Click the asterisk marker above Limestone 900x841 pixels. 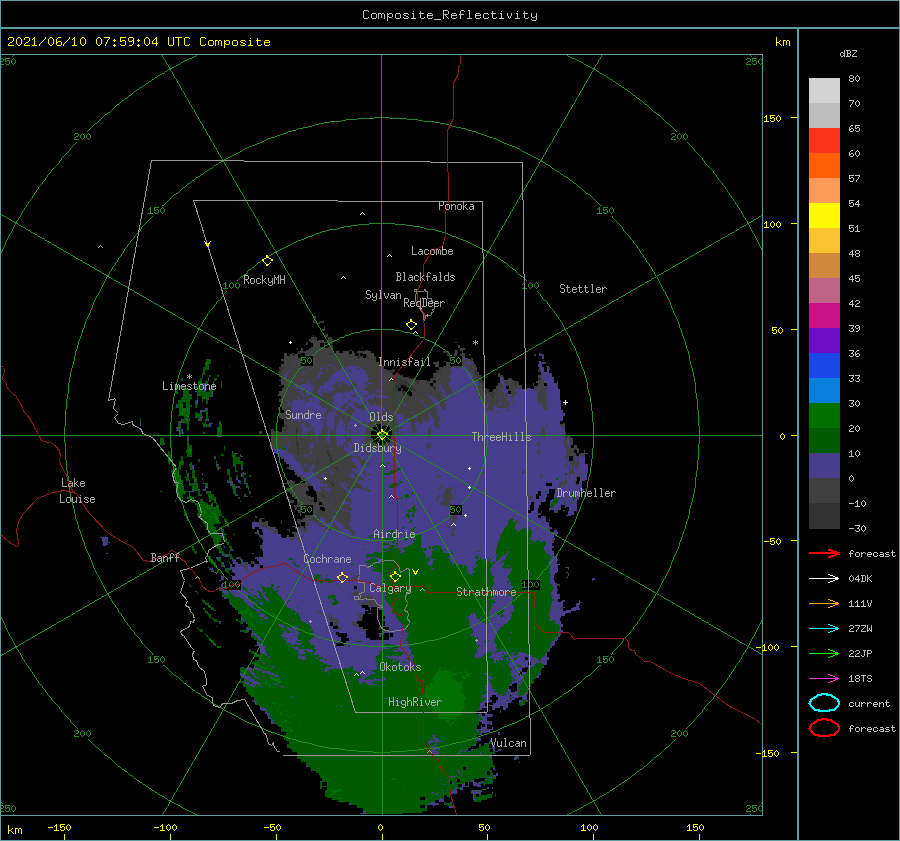[189, 377]
